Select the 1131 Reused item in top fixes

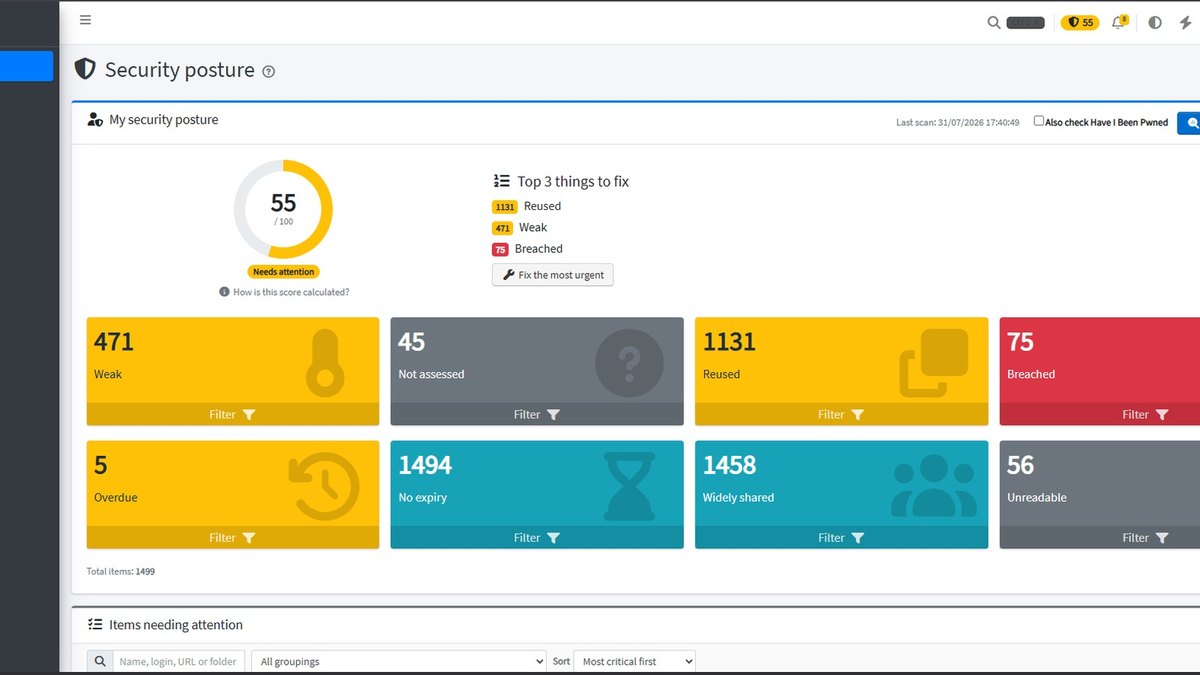pos(527,206)
